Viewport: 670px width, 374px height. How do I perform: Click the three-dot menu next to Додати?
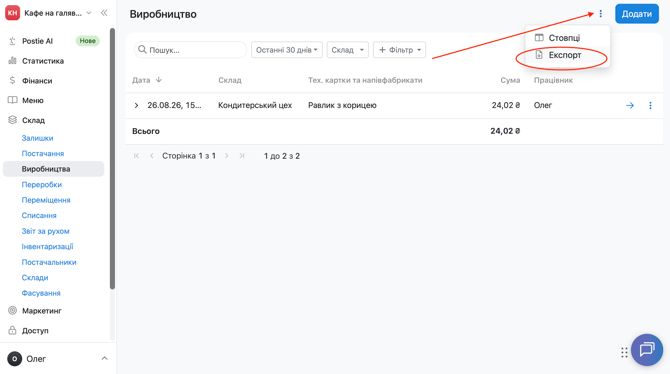click(x=600, y=14)
